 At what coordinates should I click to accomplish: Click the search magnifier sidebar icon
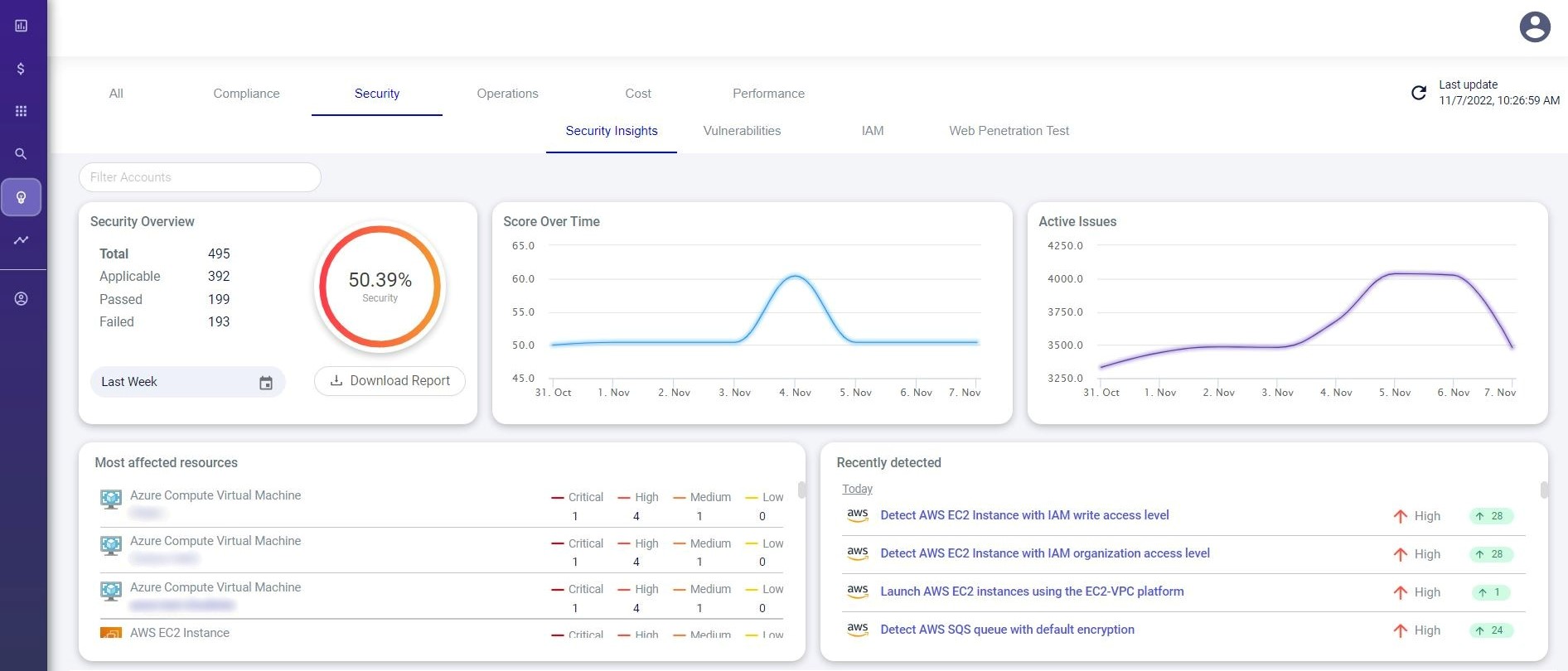click(x=22, y=154)
